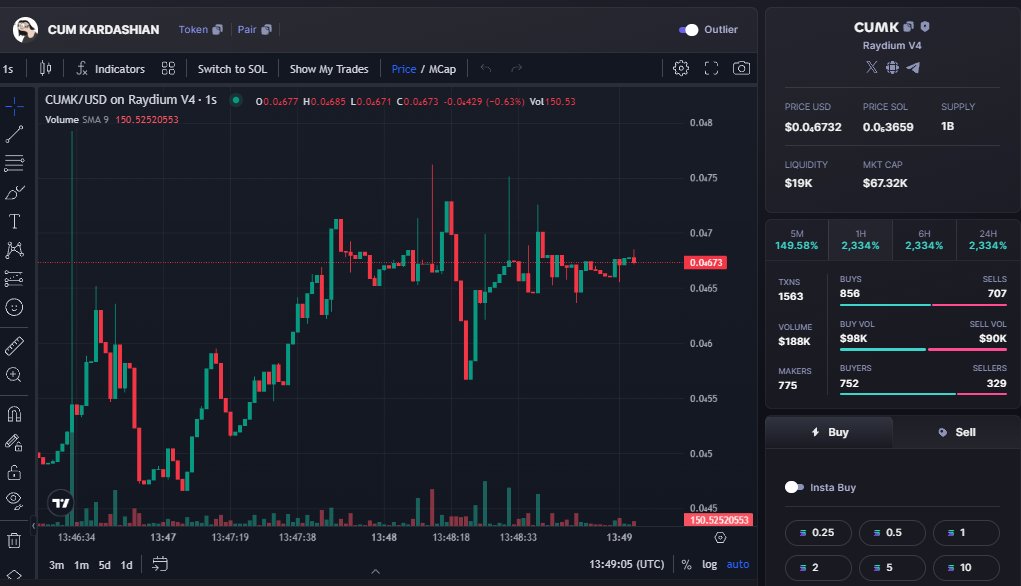The image size is (1021, 586).
Task: Toggle magnet mode for drawings
Action: [14, 414]
